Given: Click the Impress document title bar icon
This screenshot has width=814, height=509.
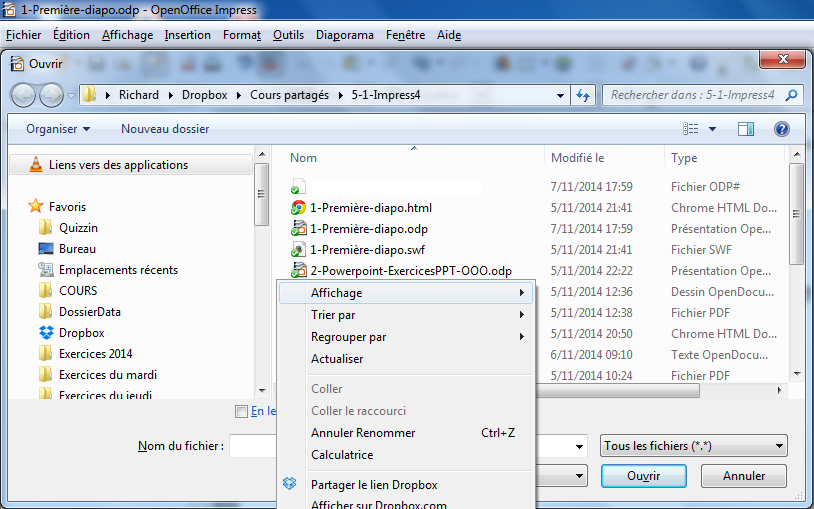Looking at the screenshot, I should (9, 10).
